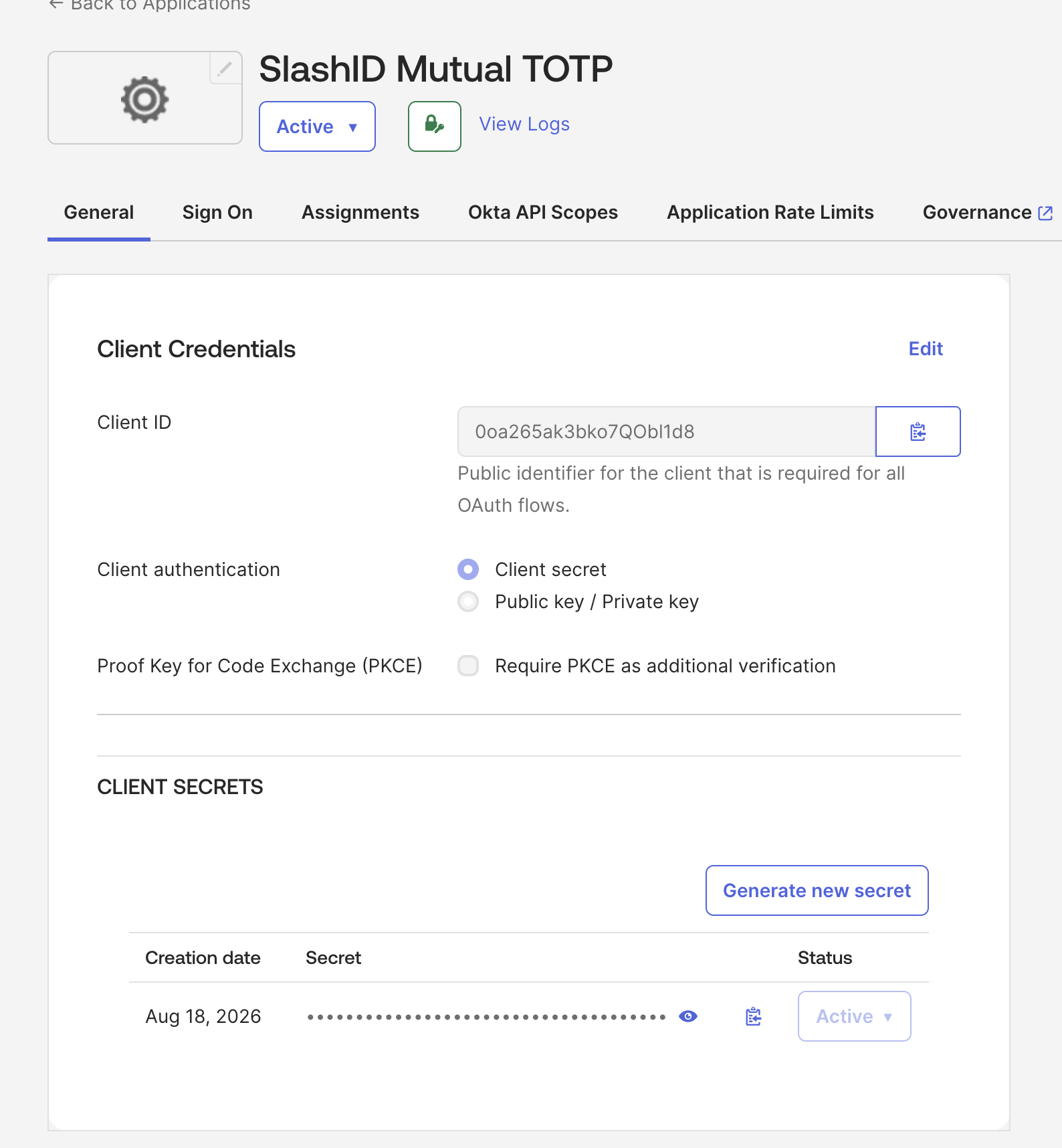
Task: Copy the Client ID to clipboard
Action: point(918,432)
